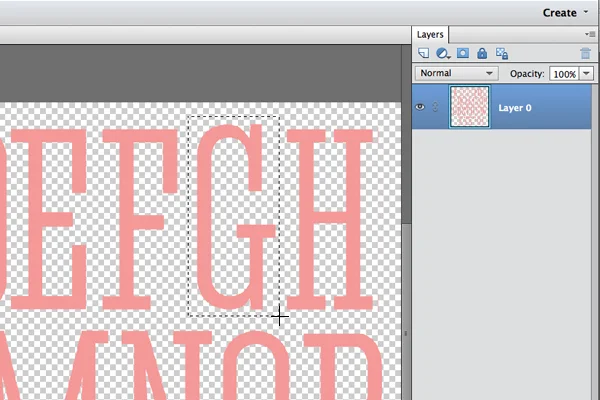Lock transparent pixels with the checkerboard-lock icon
600x400 pixels.
pyautogui.click(x=502, y=53)
